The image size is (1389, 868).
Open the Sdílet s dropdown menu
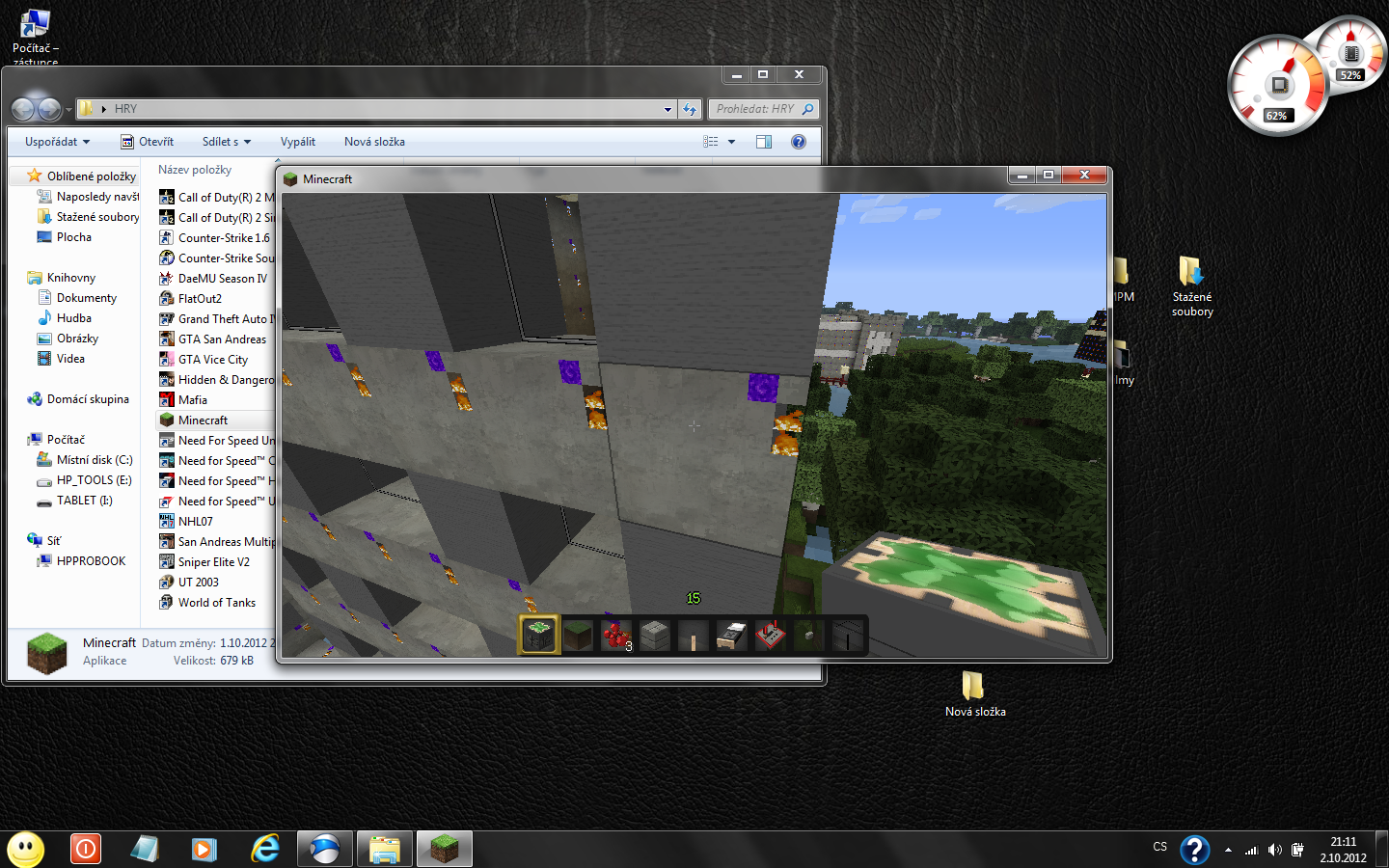tap(227, 142)
